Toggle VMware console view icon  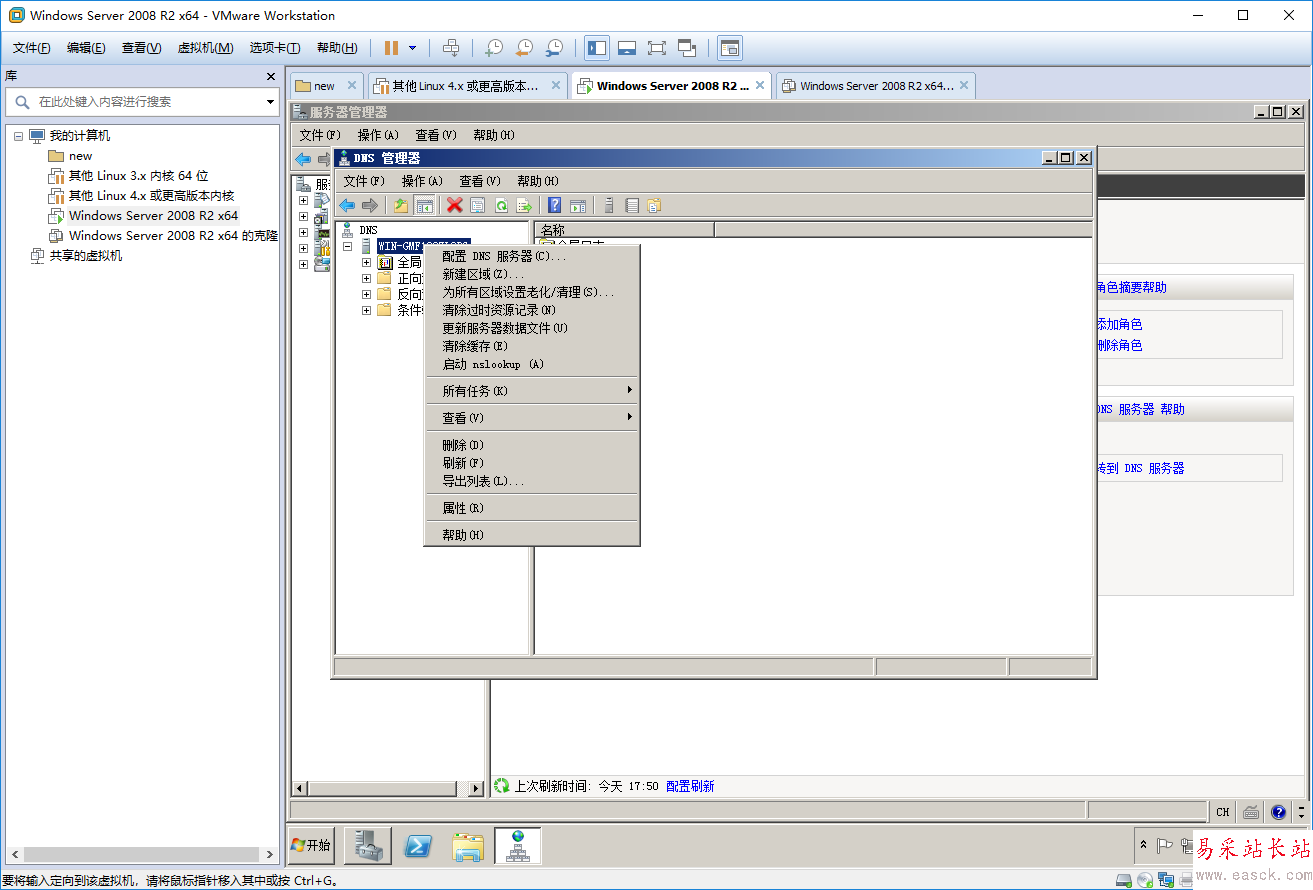point(730,47)
